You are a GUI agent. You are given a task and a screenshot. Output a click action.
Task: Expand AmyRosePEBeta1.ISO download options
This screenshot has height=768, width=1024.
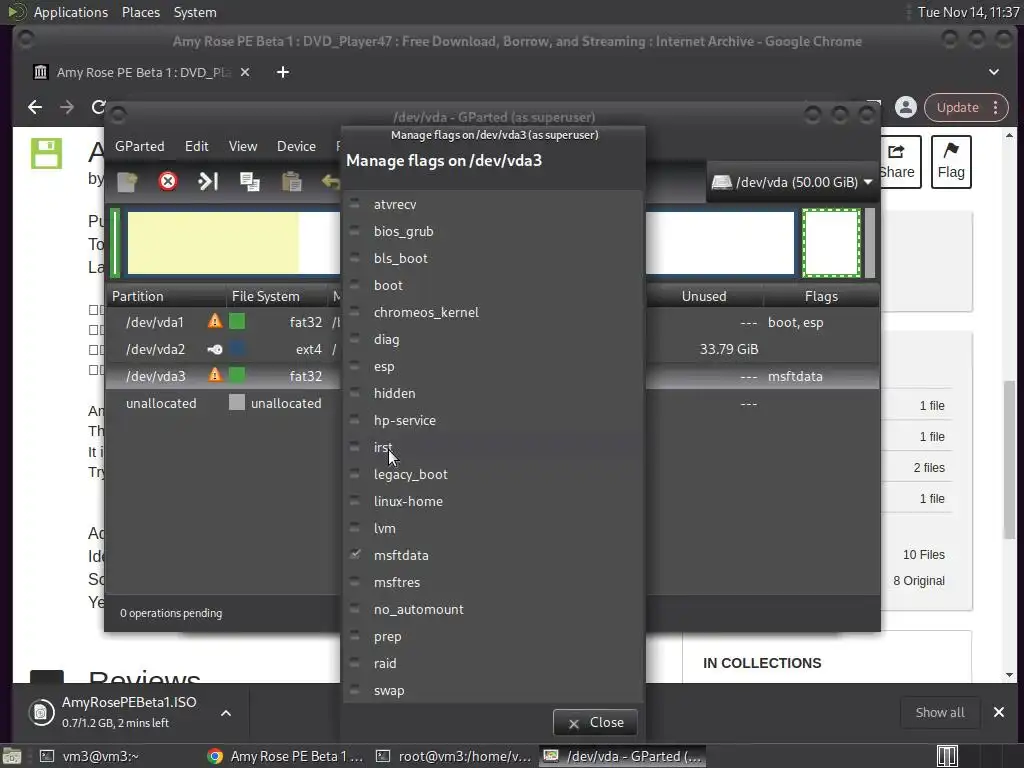coord(226,713)
